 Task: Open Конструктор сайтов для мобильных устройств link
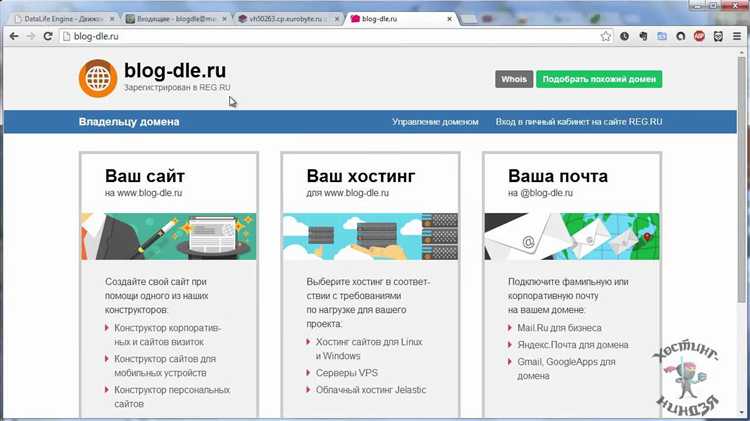165,366
